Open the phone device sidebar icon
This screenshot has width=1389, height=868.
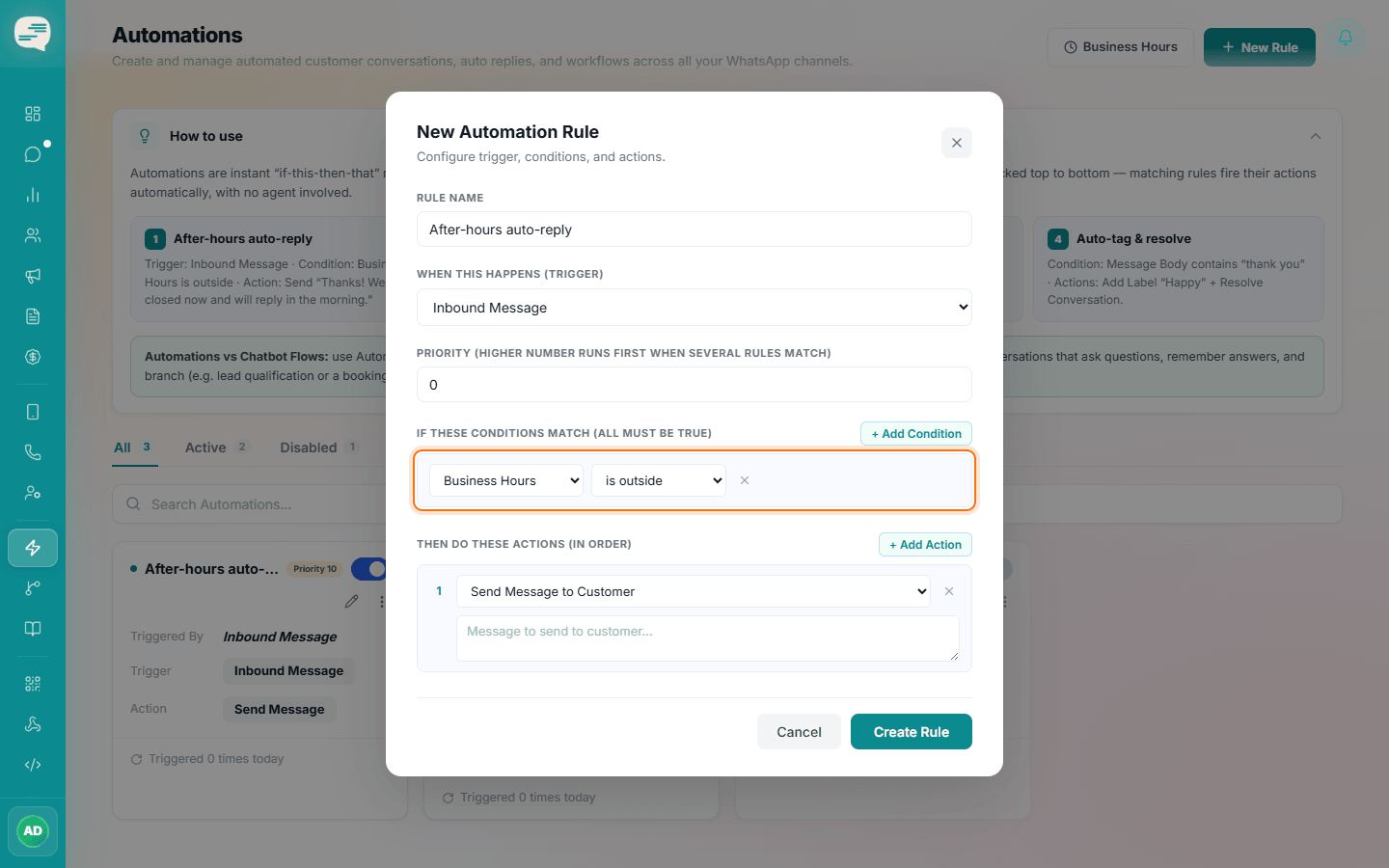tap(33, 412)
